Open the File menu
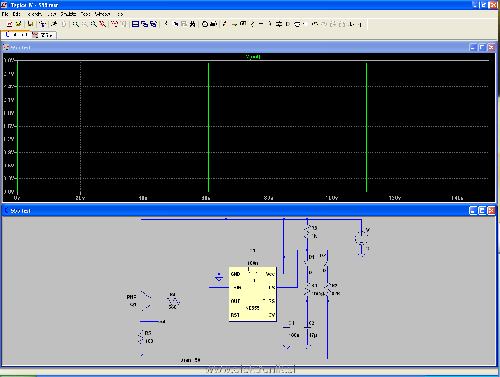The height and width of the screenshot is (377, 500). 5,14
